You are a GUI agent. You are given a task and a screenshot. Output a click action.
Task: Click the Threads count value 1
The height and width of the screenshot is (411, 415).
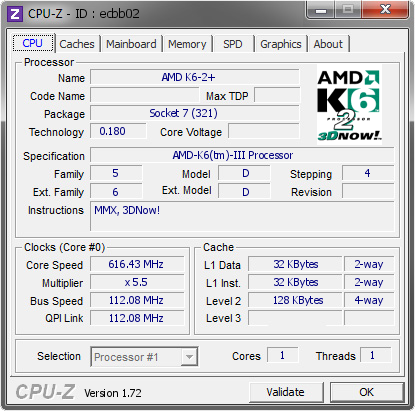click(373, 355)
